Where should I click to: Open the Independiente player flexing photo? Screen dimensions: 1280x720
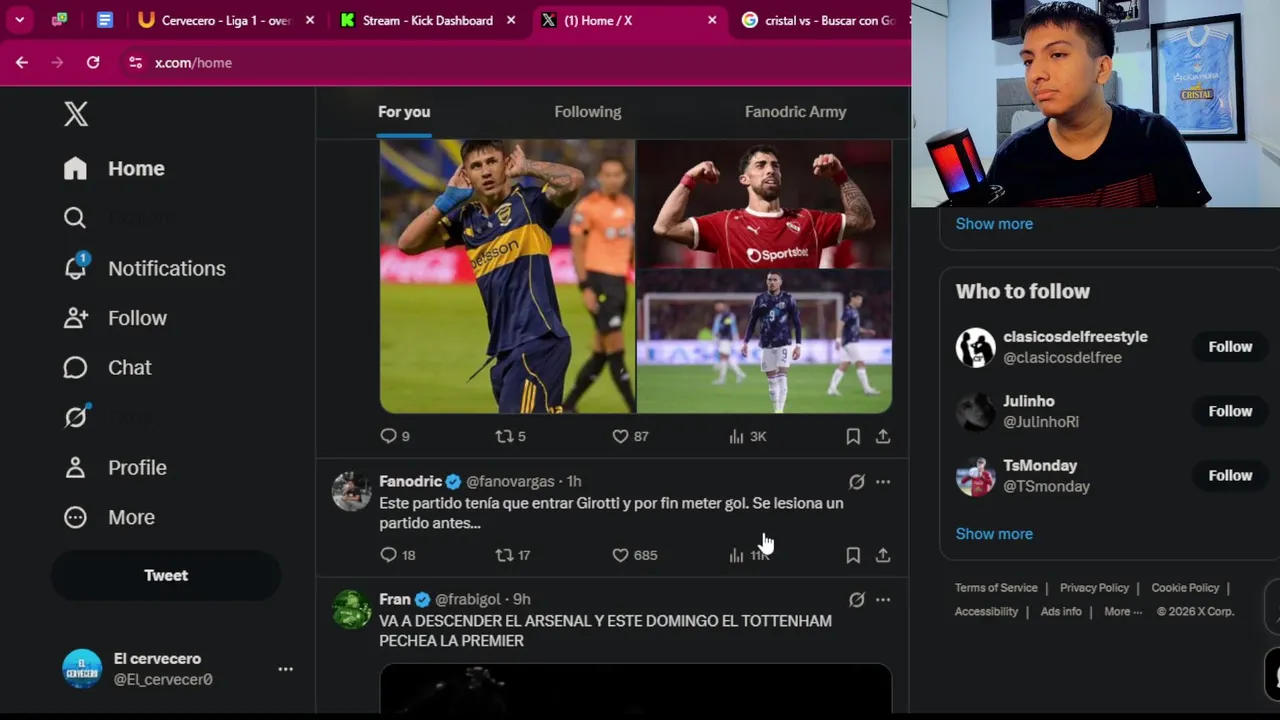pos(764,204)
